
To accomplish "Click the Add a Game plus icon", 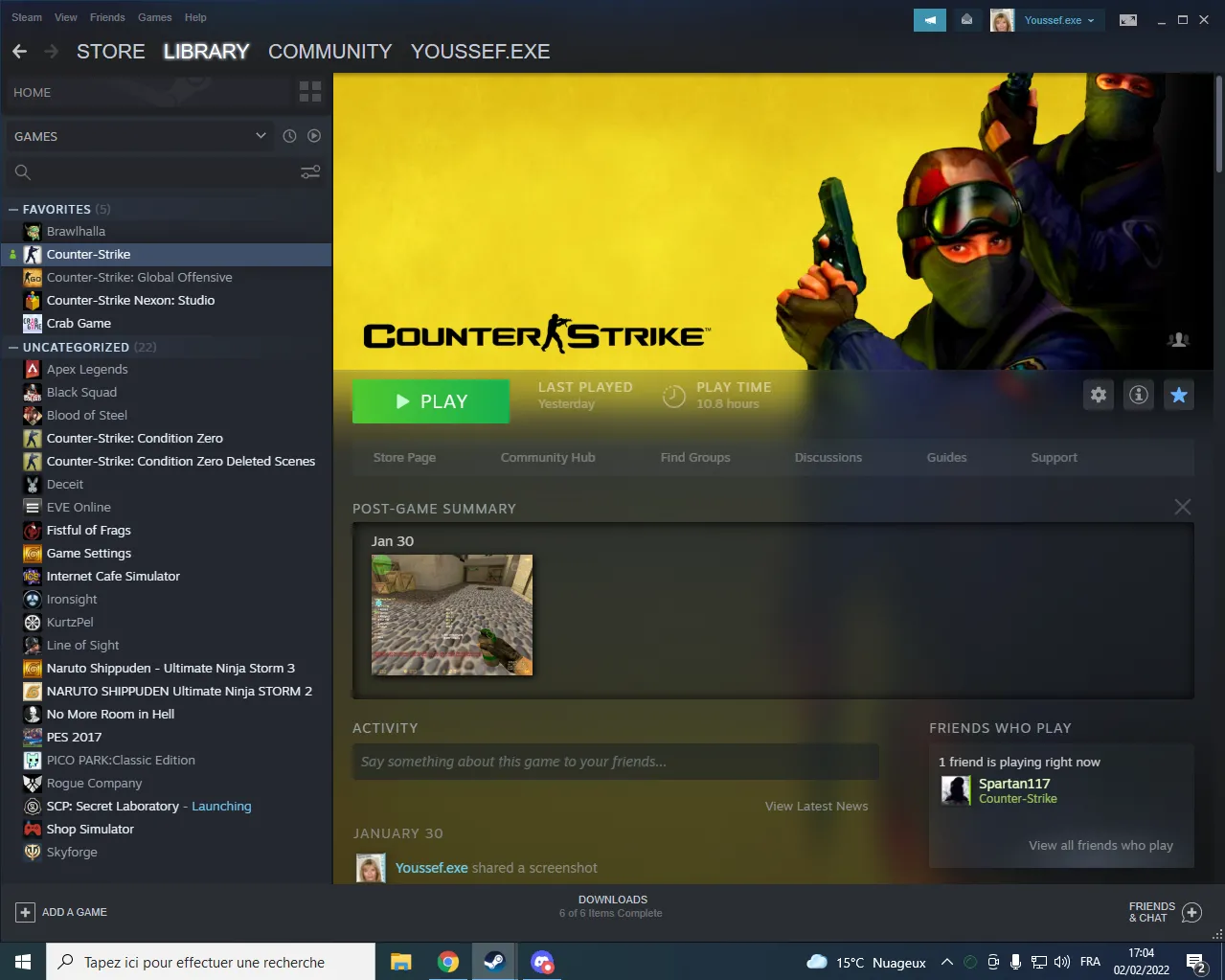I will (x=26, y=912).
